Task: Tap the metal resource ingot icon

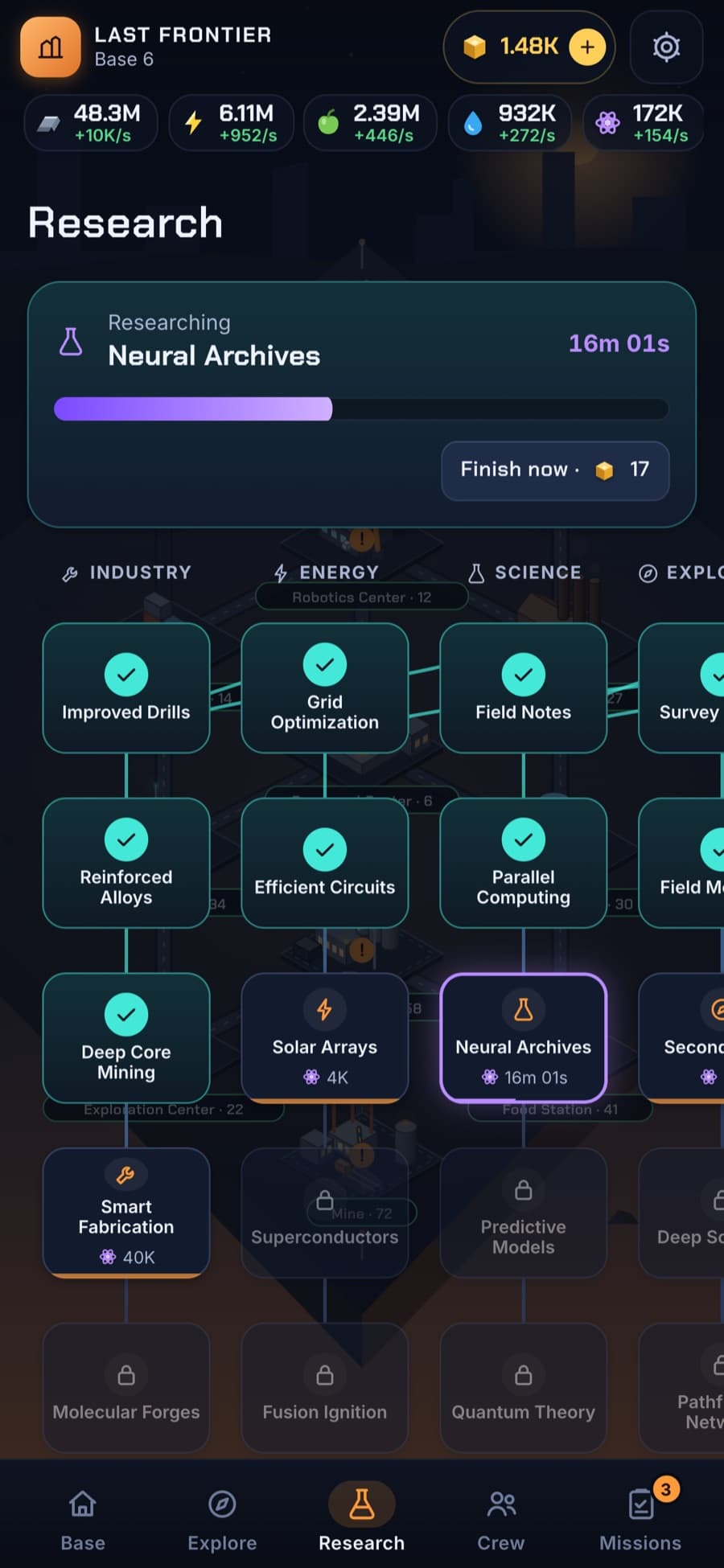Action: (49, 123)
